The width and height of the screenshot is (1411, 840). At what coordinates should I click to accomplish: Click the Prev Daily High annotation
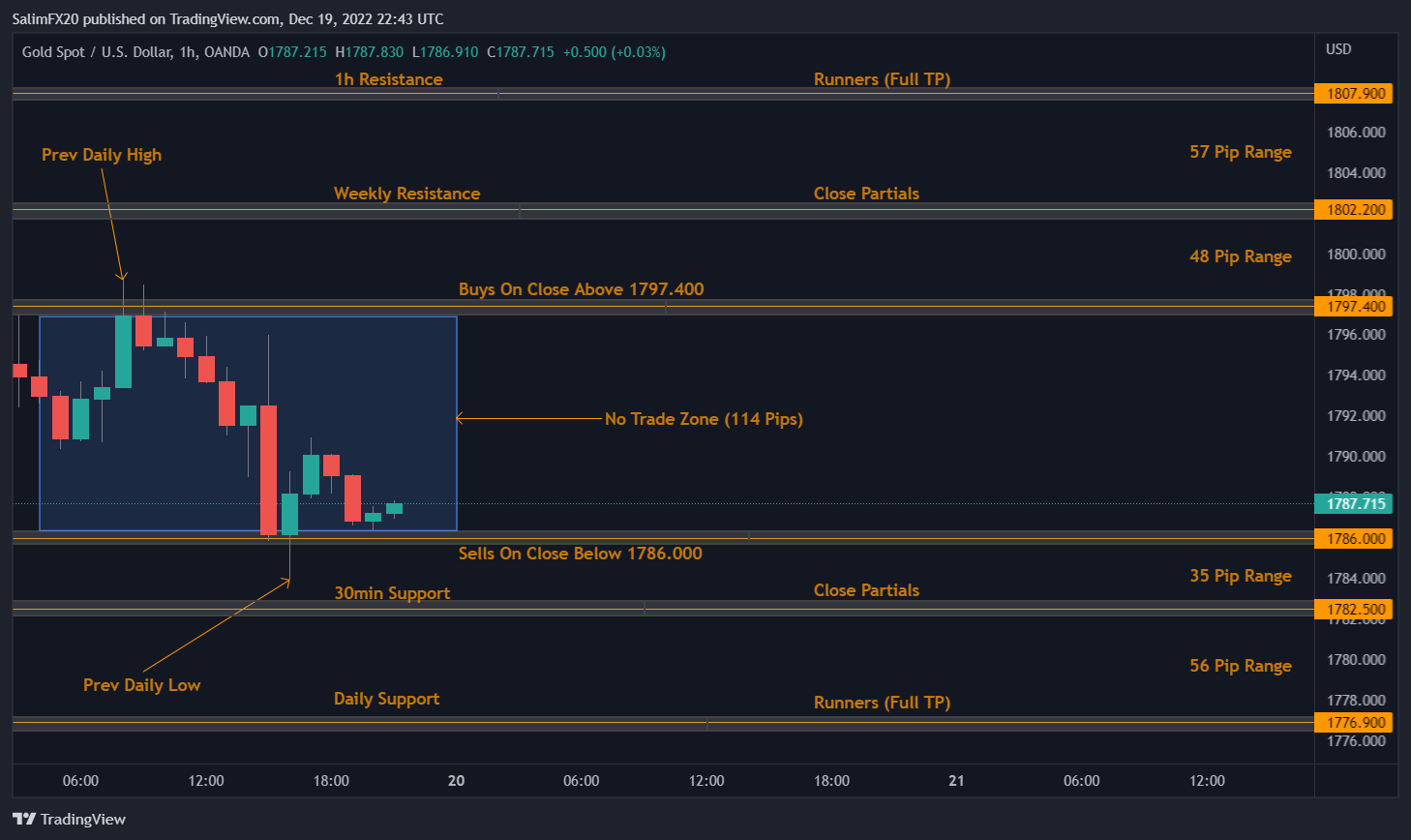[101, 154]
